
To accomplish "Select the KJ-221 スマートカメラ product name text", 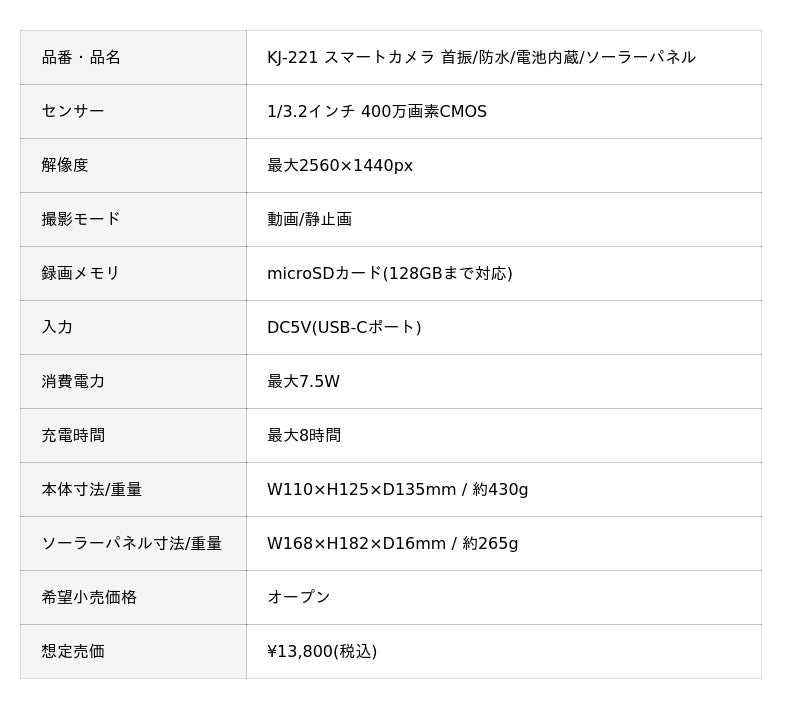I will 351,57.
